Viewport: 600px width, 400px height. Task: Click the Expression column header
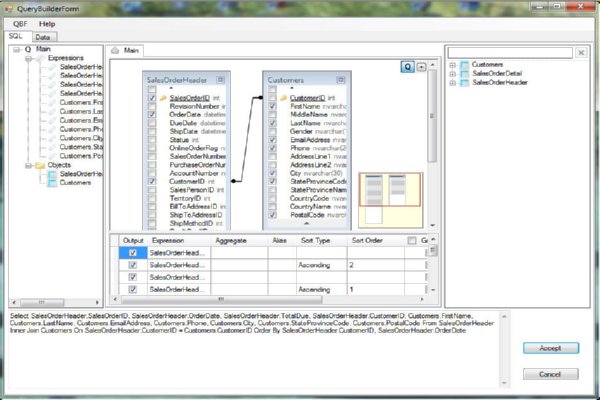point(179,240)
